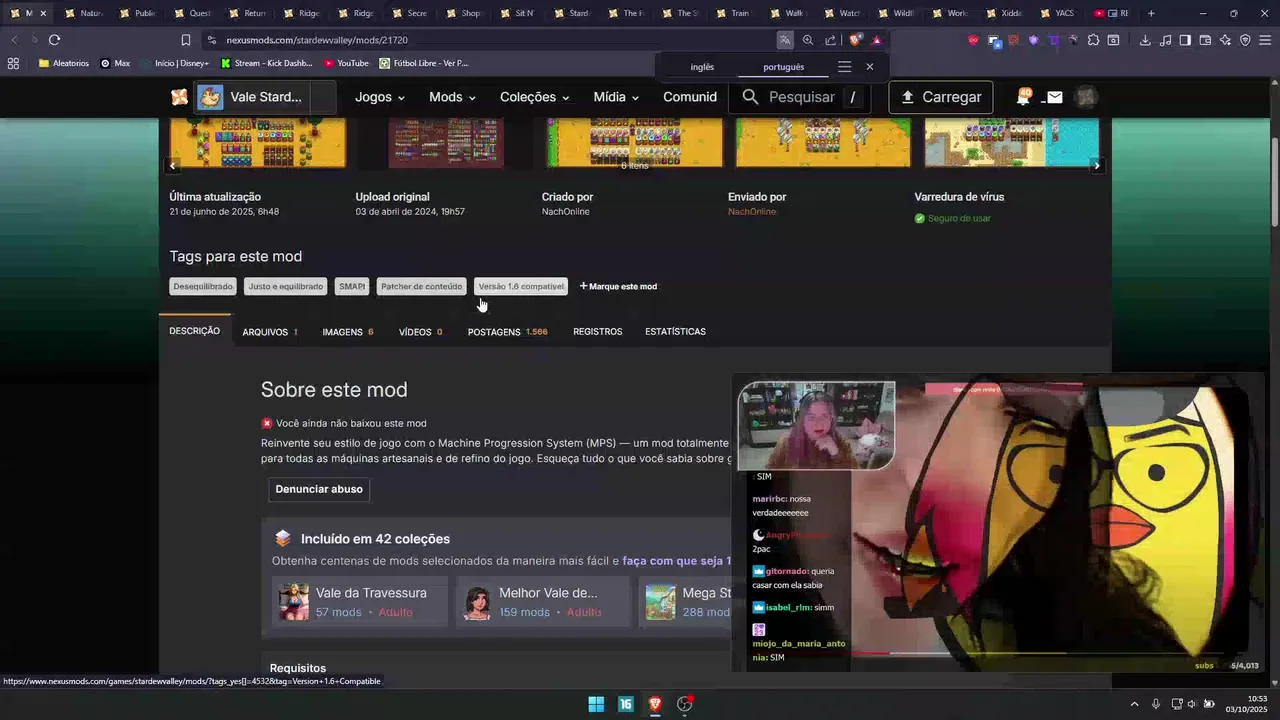The height and width of the screenshot is (720, 1280).
Task: Open the Leo AI sparkle icon
Action: pos(1225,40)
